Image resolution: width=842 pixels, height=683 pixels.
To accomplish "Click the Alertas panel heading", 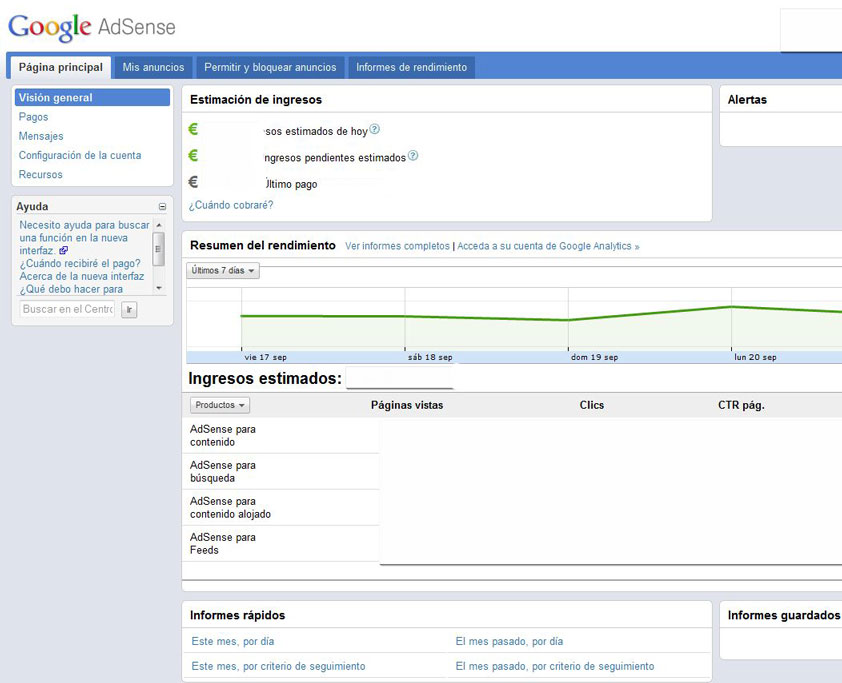I will (x=747, y=100).
